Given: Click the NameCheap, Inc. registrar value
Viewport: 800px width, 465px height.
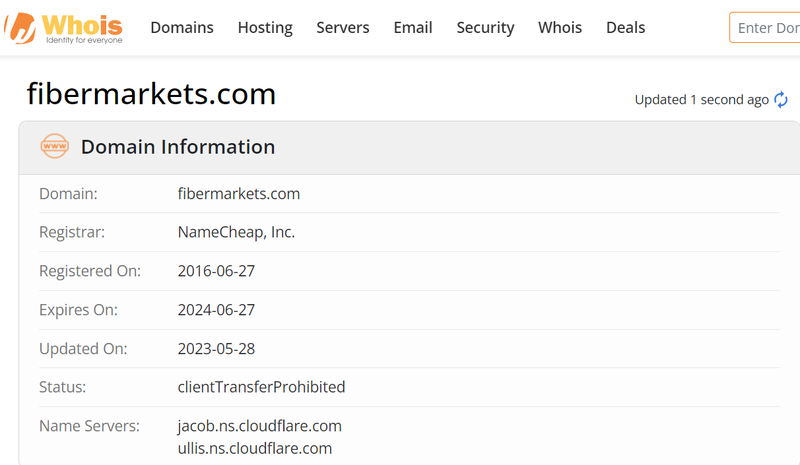Looking at the screenshot, I should 236,232.
